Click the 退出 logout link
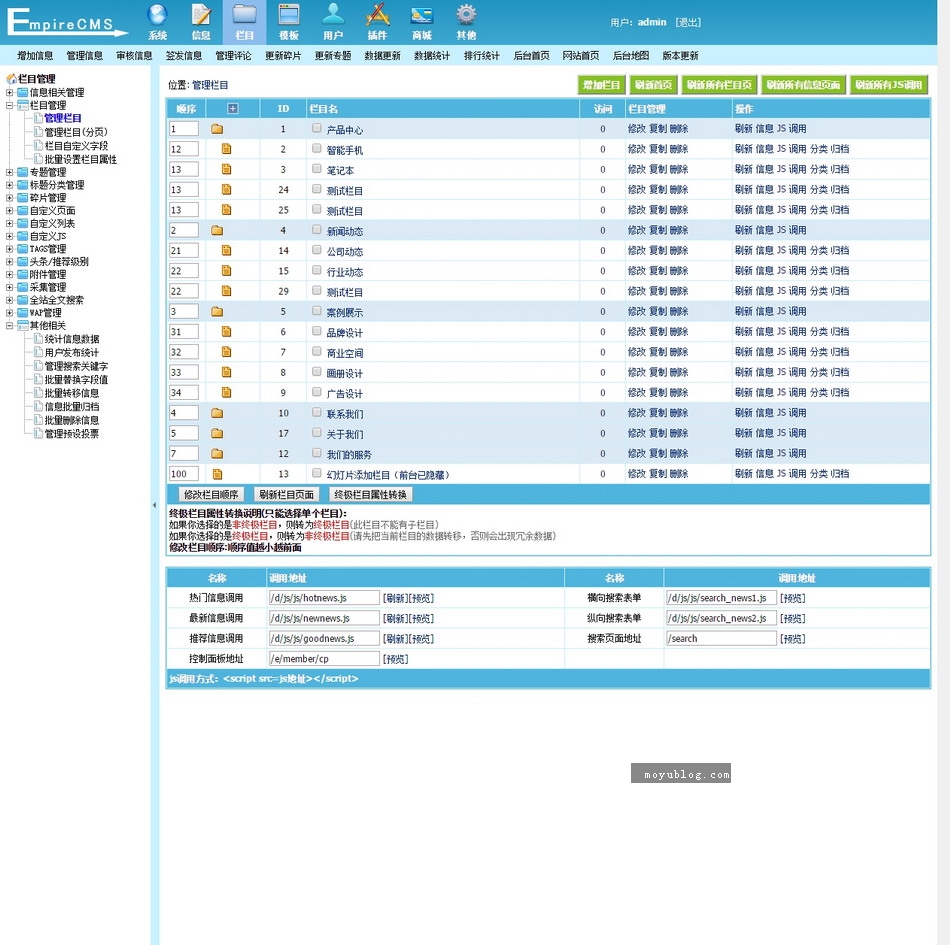Image resolution: width=950 pixels, height=945 pixels. tap(688, 22)
